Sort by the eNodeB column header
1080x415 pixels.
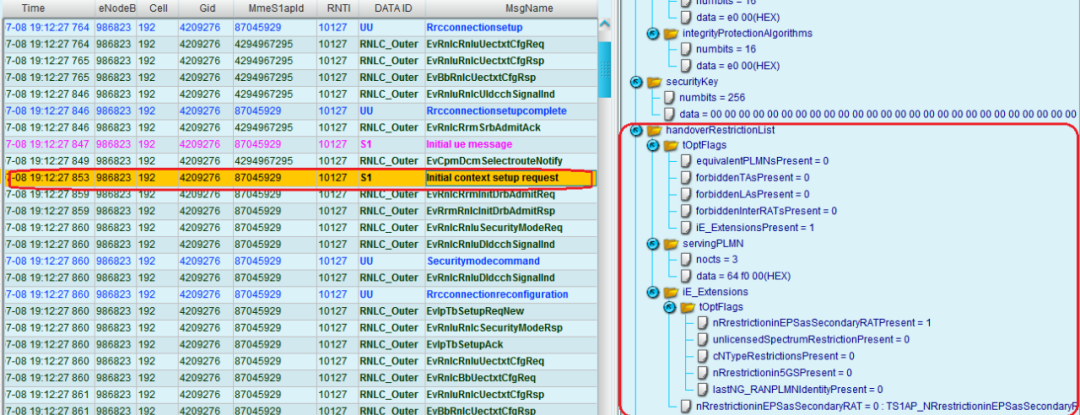[116, 10]
